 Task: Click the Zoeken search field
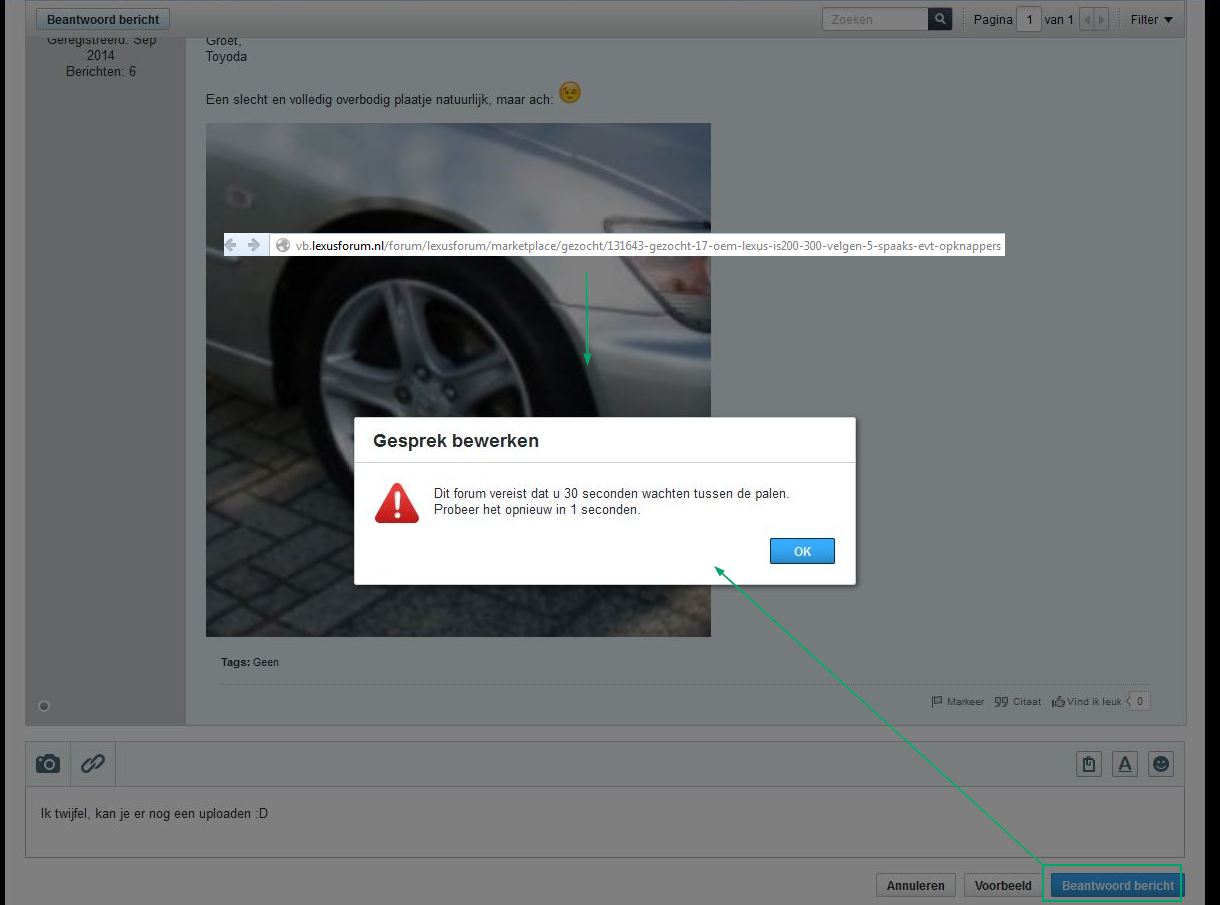875,19
